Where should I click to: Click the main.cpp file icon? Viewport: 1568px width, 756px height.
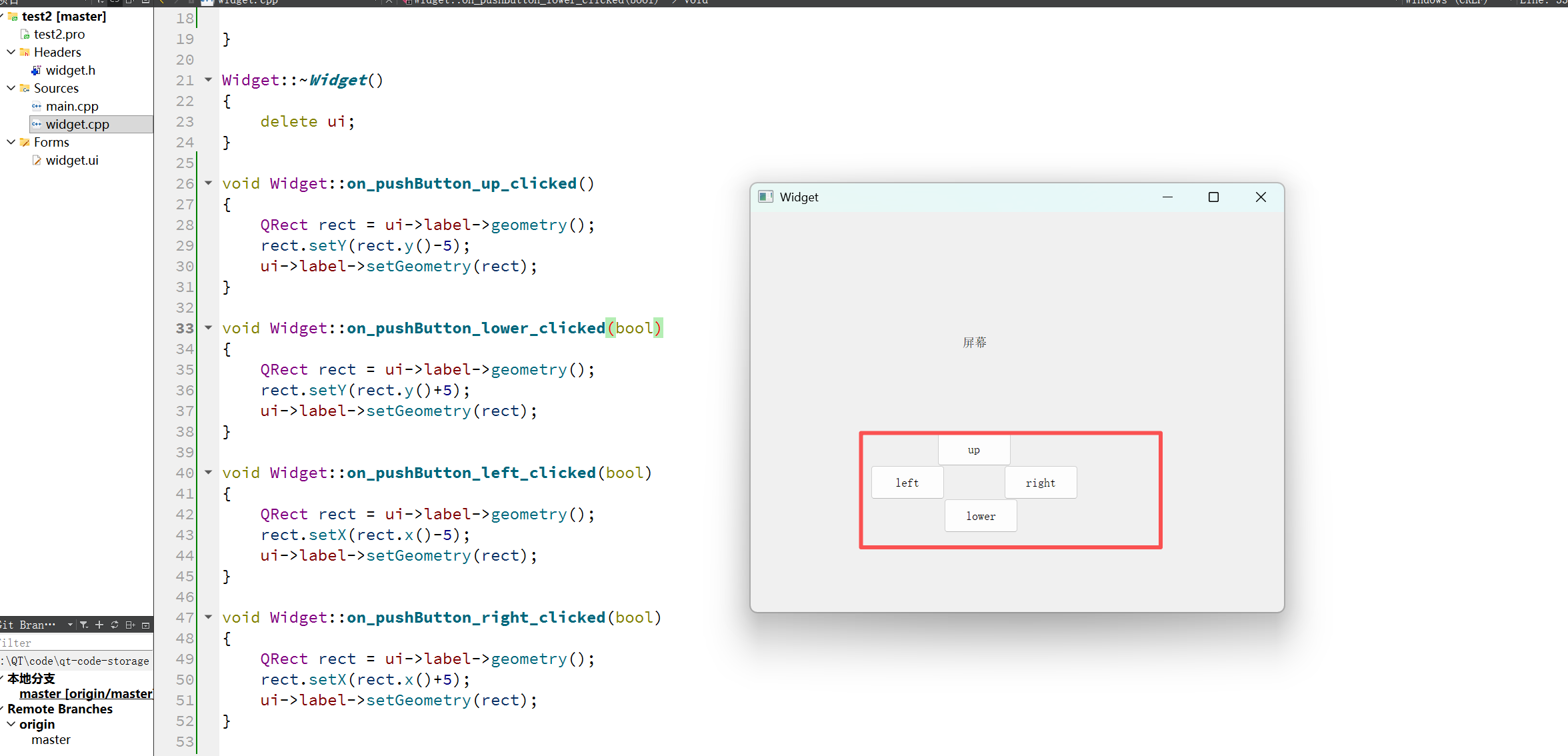pos(37,106)
